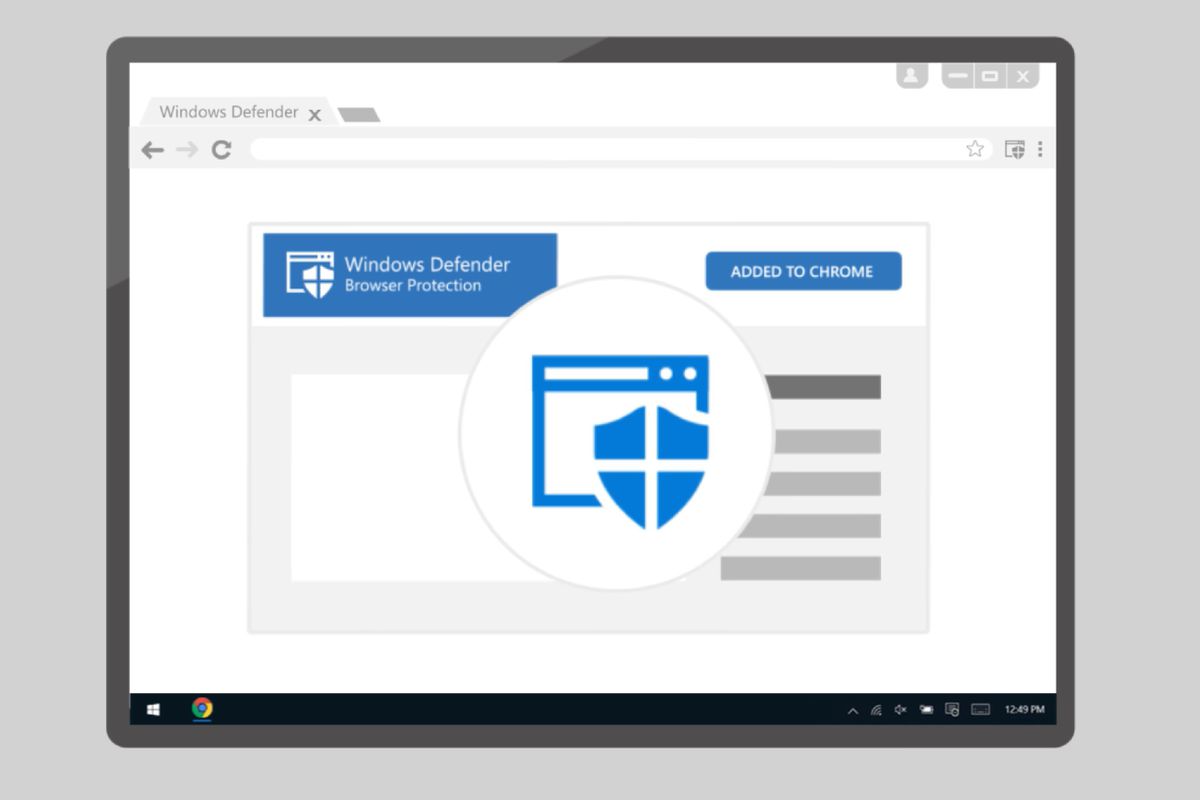Click inside the address bar
1200x800 pixels.
click(600, 148)
